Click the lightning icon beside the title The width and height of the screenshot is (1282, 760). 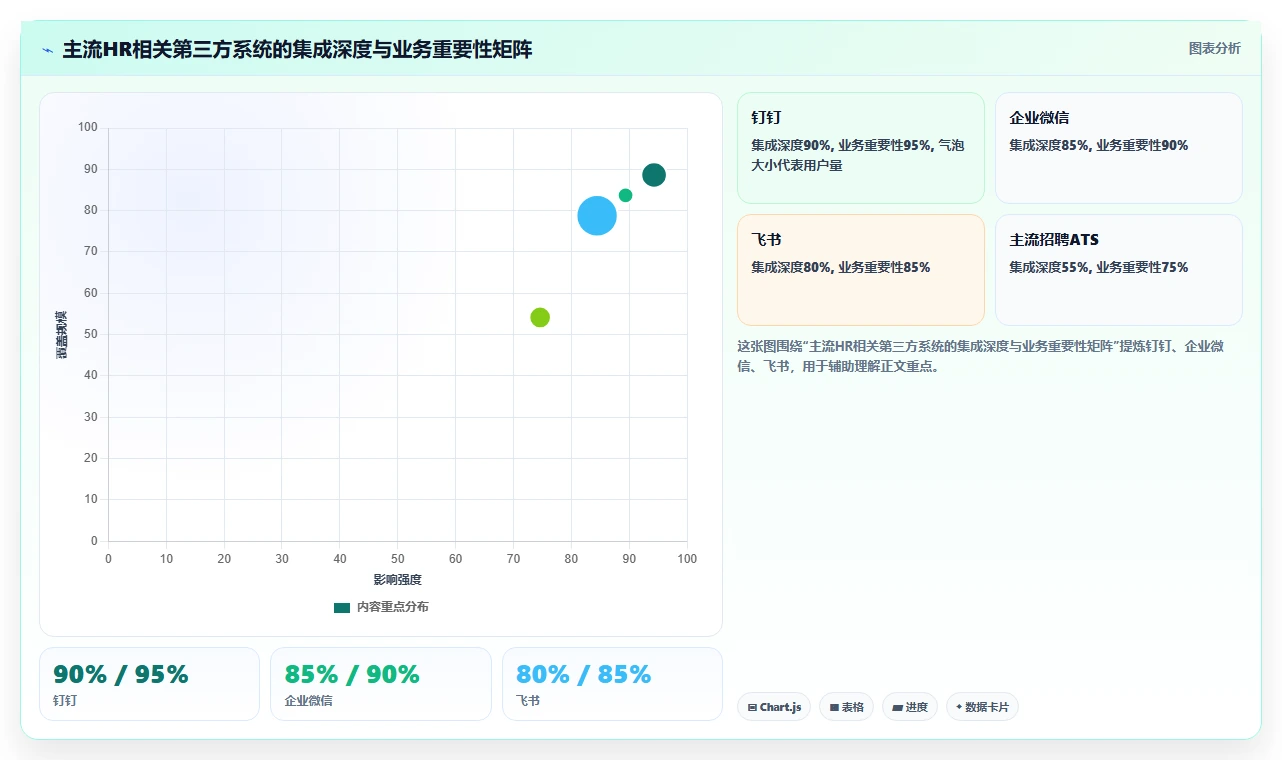(x=47, y=50)
